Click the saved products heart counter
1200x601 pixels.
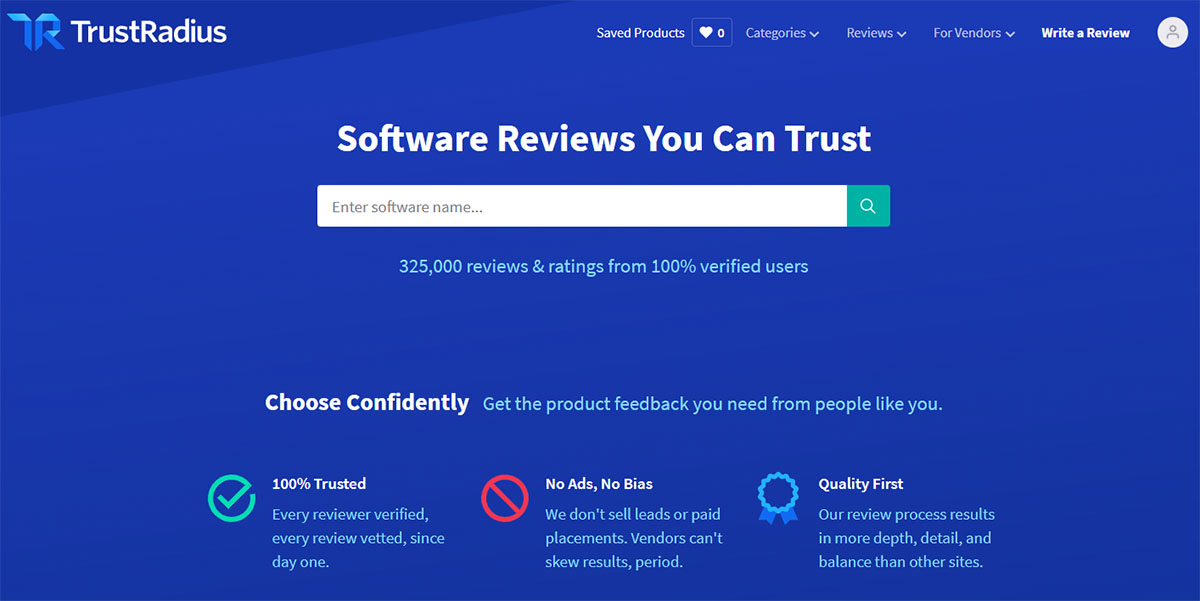[712, 33]
